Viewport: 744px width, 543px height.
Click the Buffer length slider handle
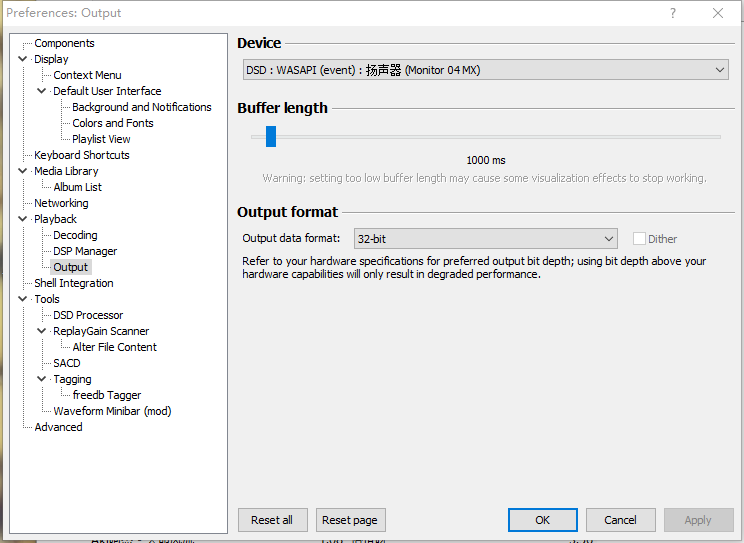coord(271,137)
